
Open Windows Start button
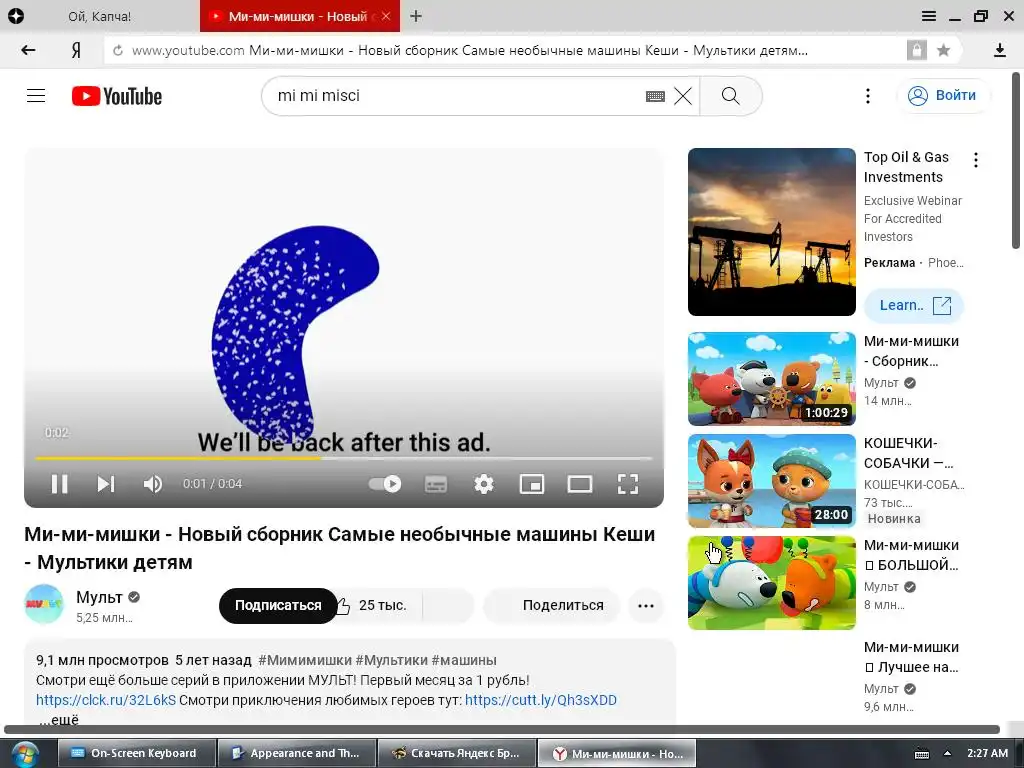point(24,754)
